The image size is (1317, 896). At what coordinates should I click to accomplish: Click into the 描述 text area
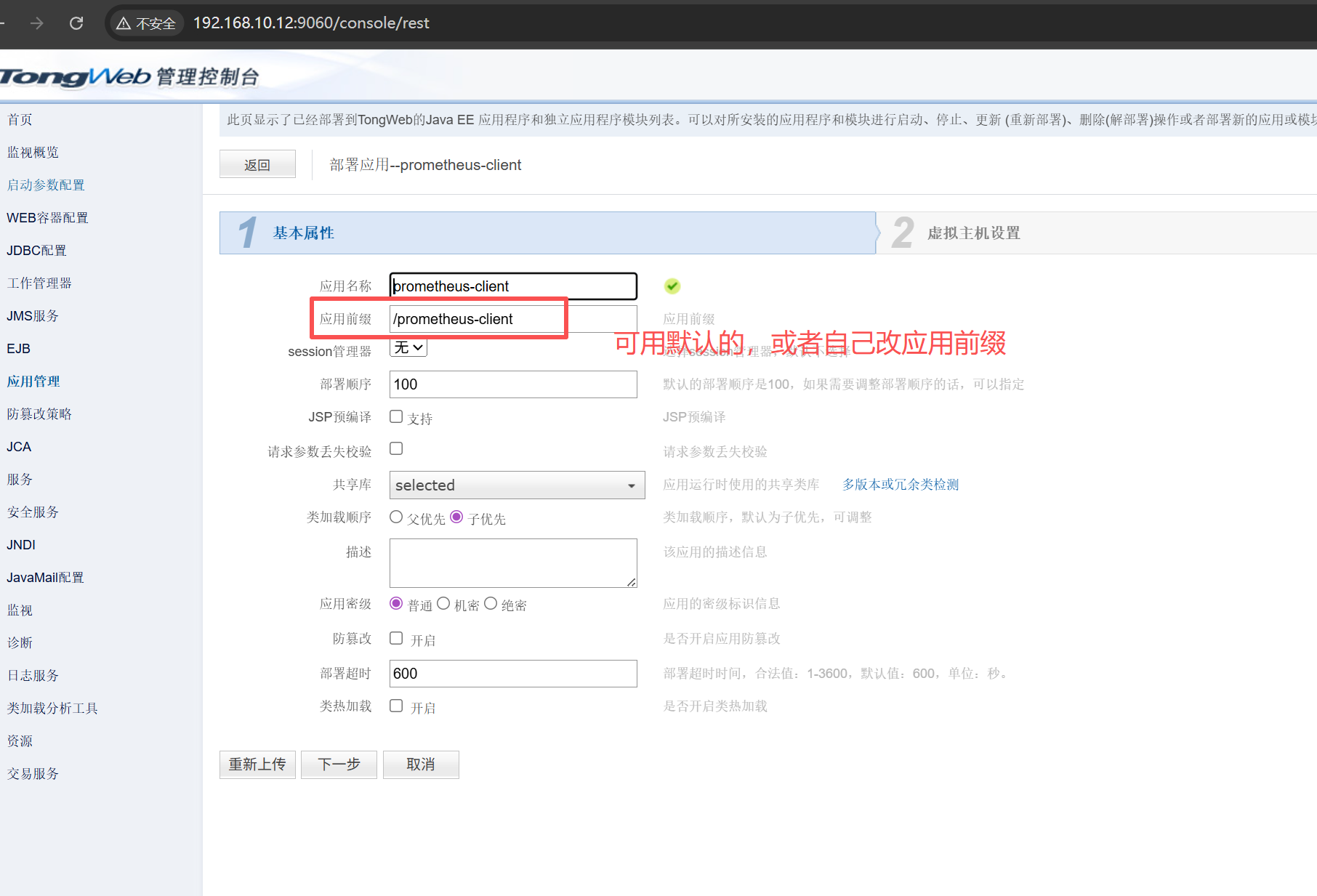click(x=513, y=563)
